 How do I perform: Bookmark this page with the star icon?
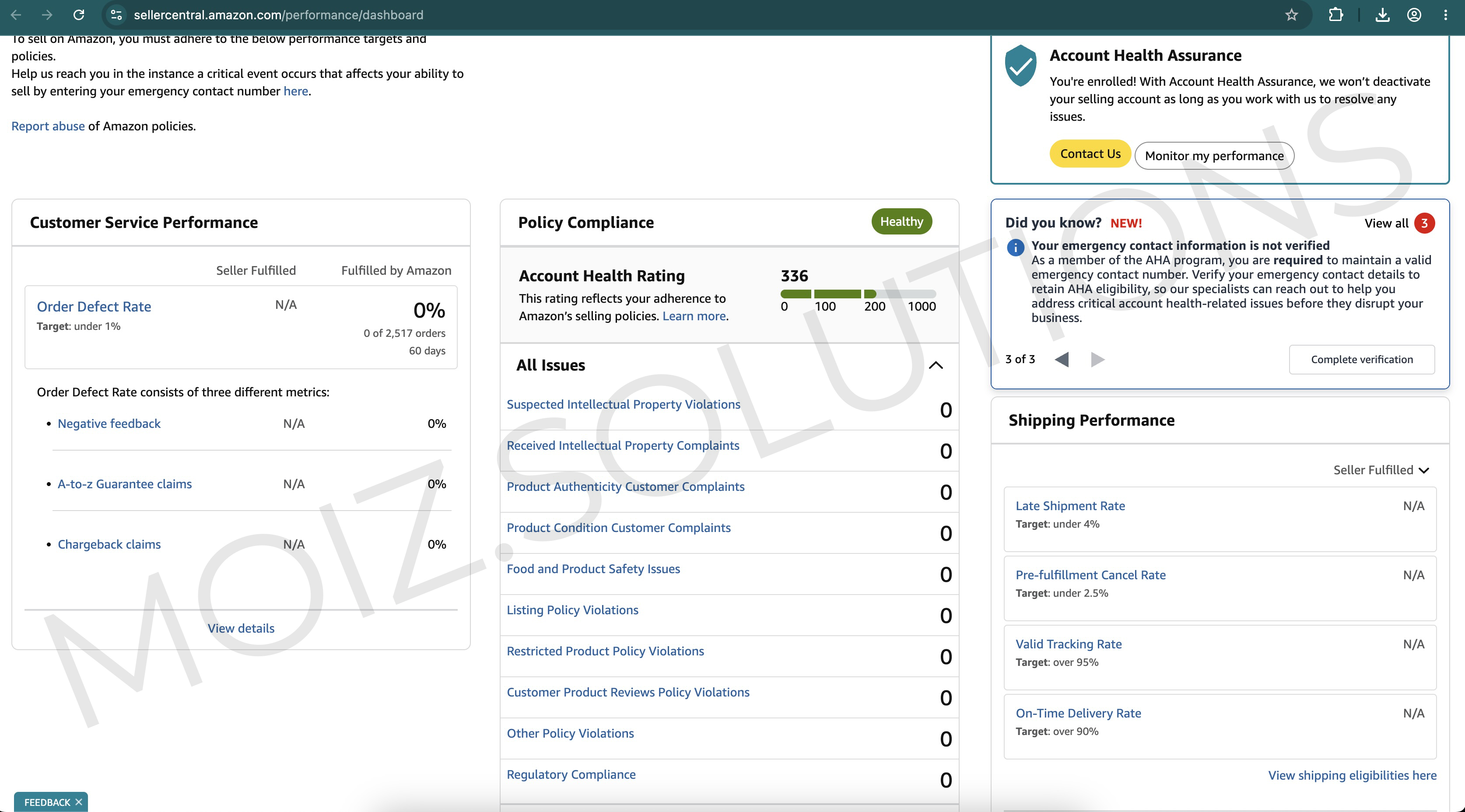coord(1292,15)
